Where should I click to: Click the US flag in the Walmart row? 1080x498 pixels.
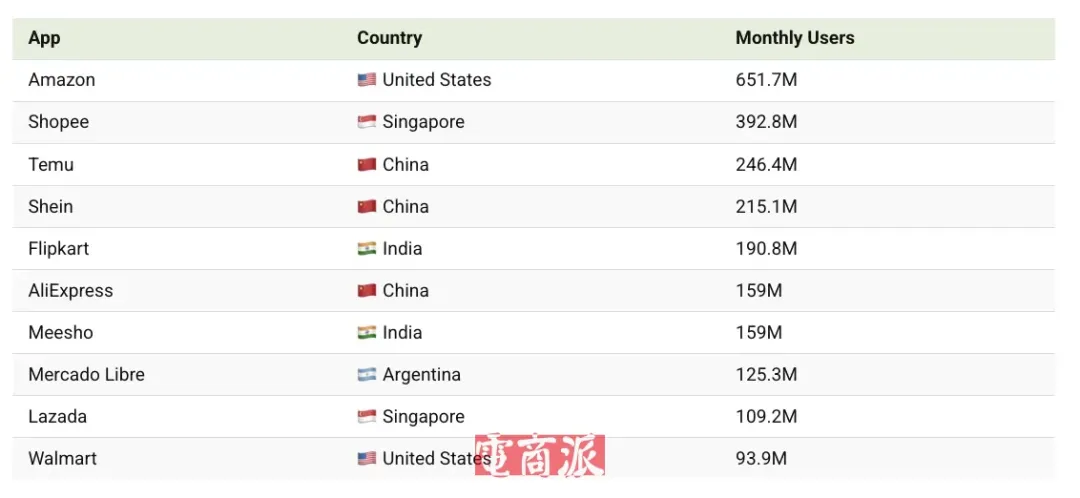(367, 458)
